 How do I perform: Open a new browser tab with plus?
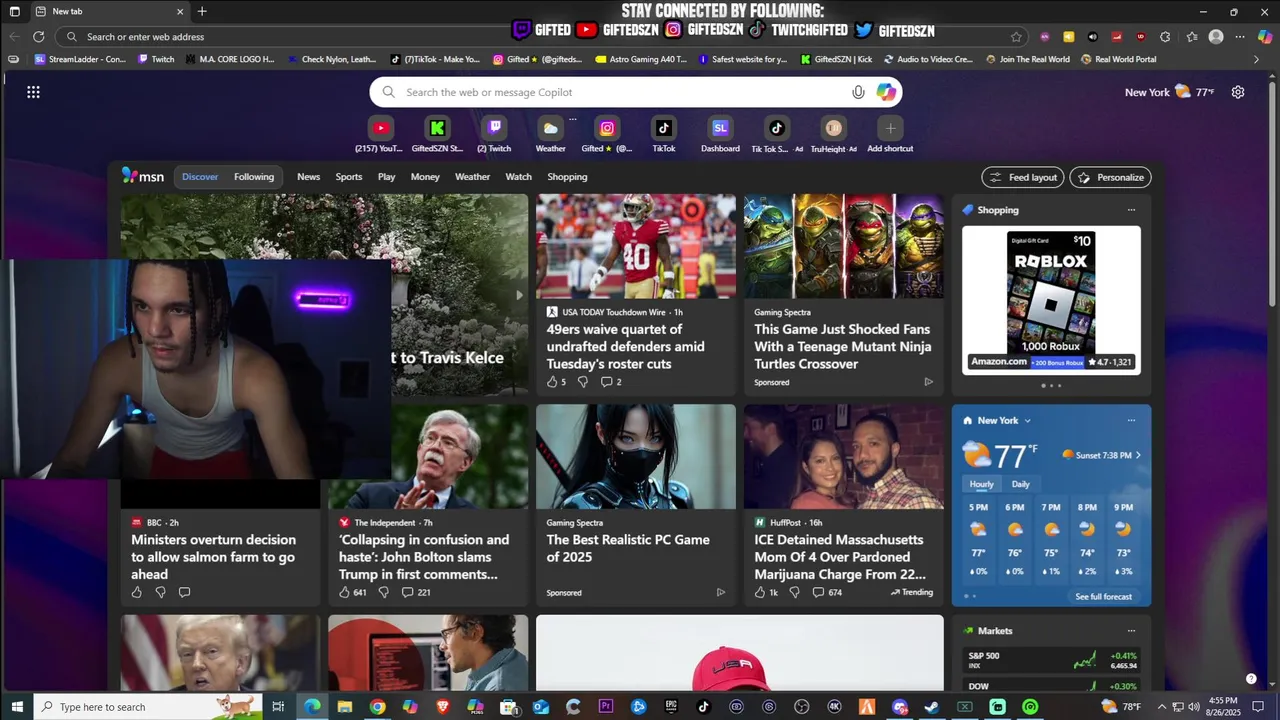(x=202, y=11)
